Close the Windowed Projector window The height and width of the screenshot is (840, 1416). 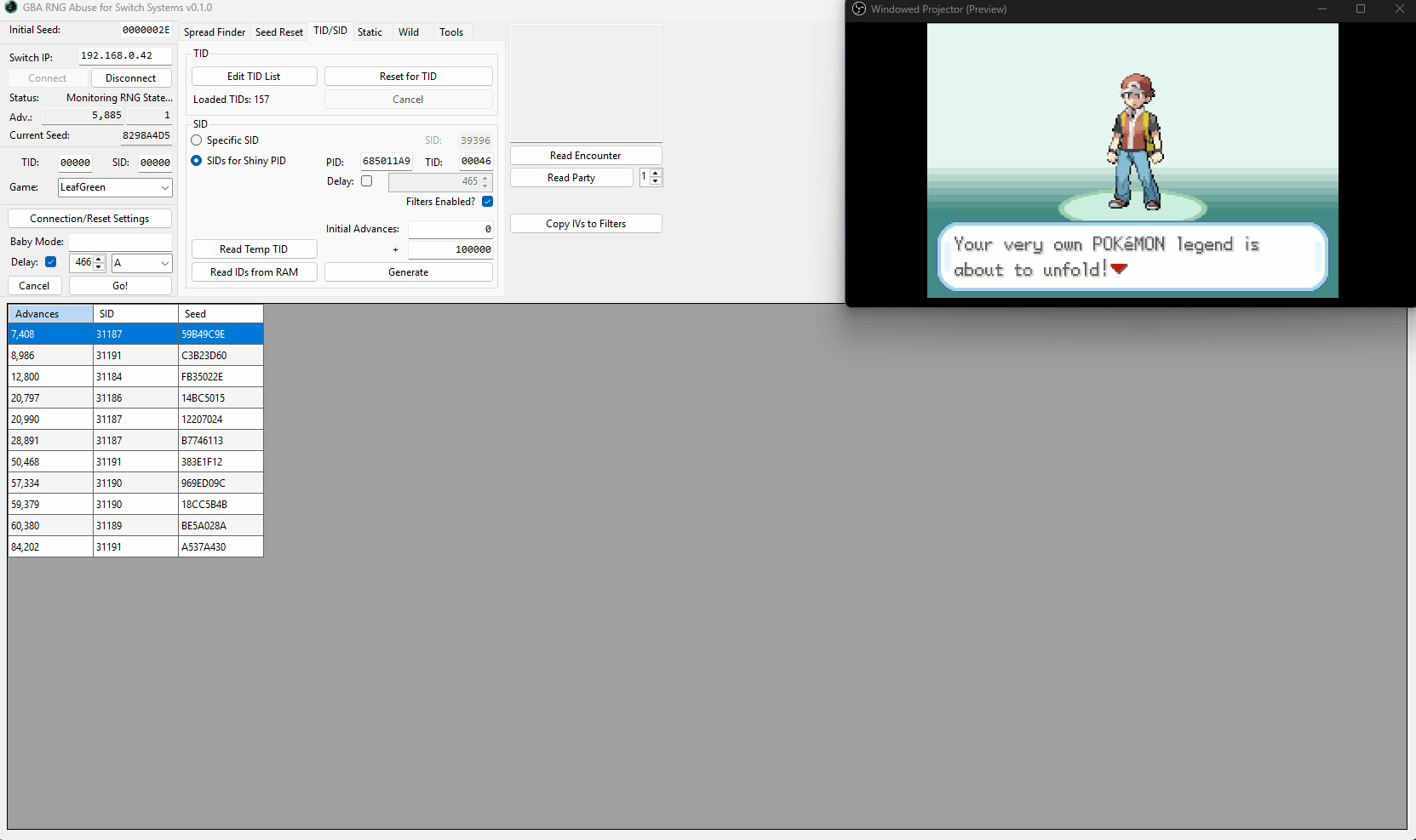(1399, 9)
